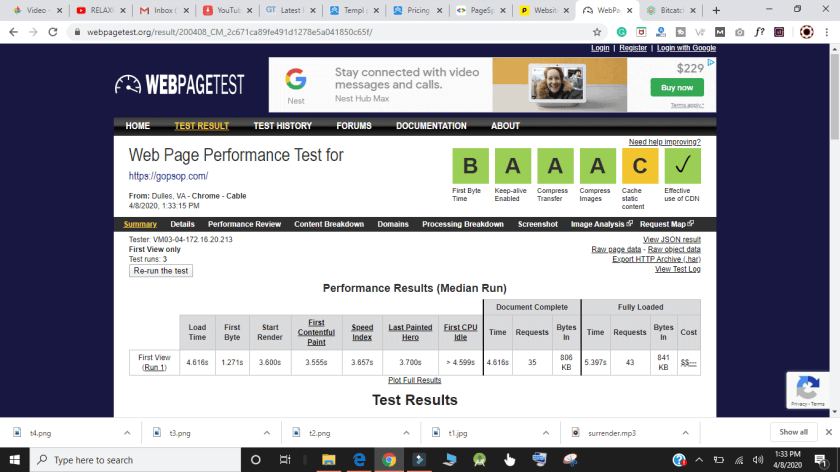Viewport: 840px width, 472px height.
Task: Switch to the Domains tab
Action: click(393, 224)
